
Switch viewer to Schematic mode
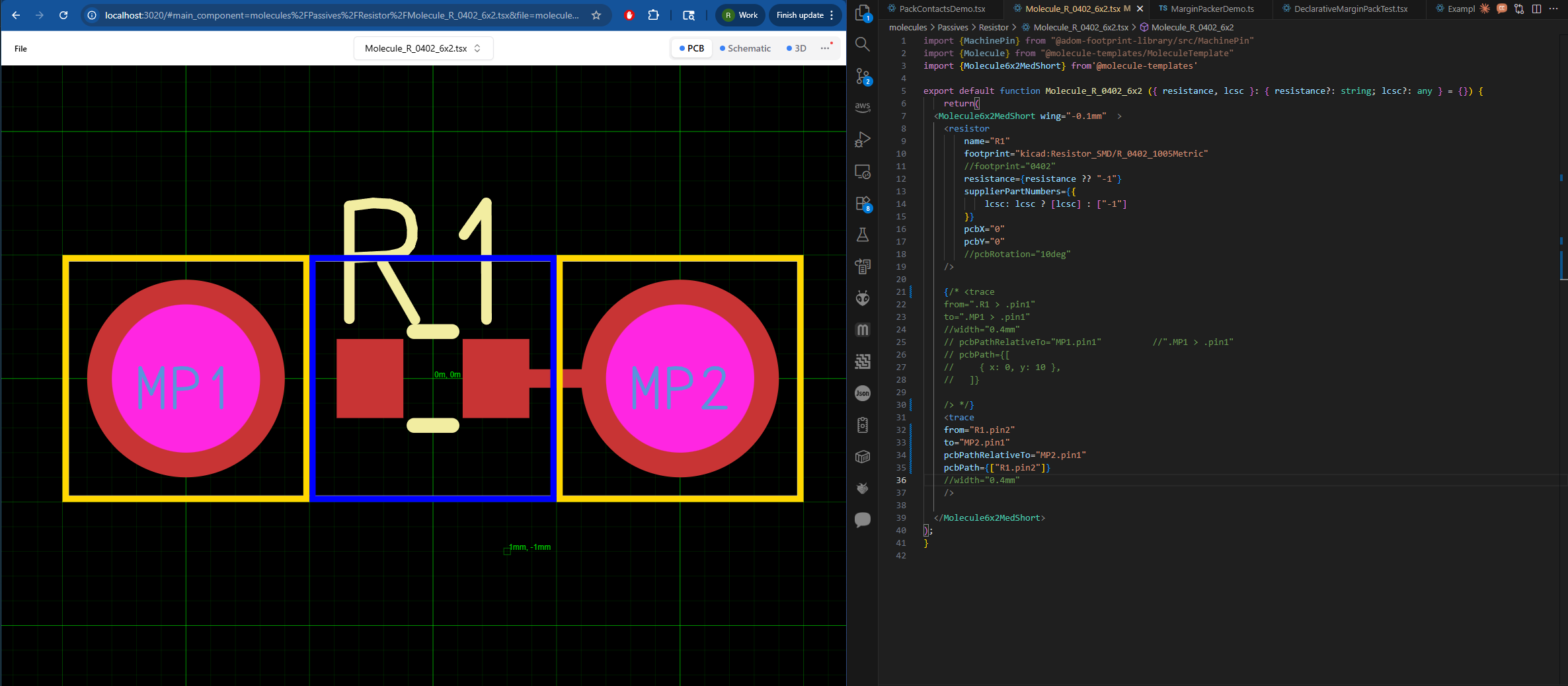(x=745, y=48)
